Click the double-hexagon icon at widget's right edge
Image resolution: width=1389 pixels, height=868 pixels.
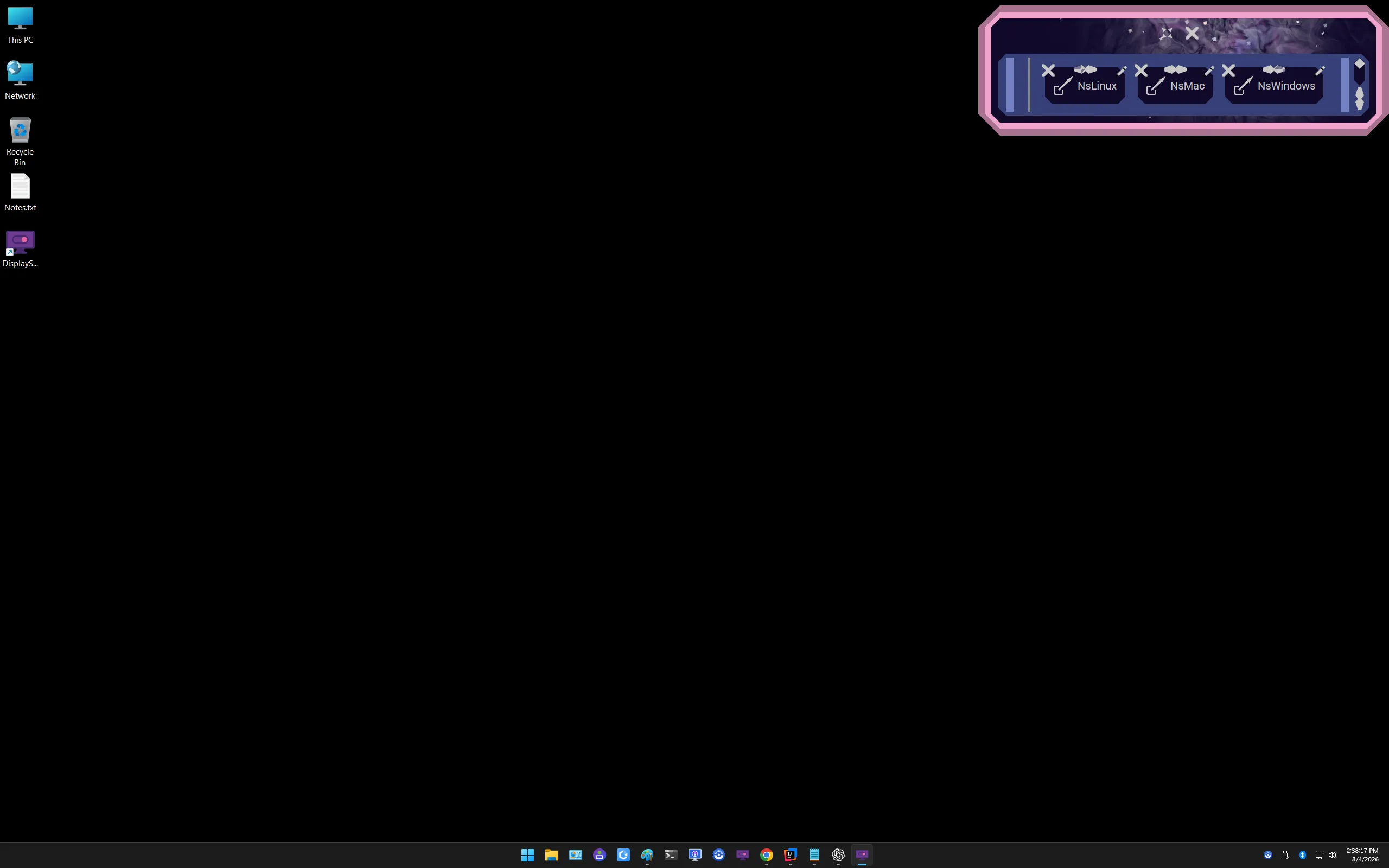1360,98
